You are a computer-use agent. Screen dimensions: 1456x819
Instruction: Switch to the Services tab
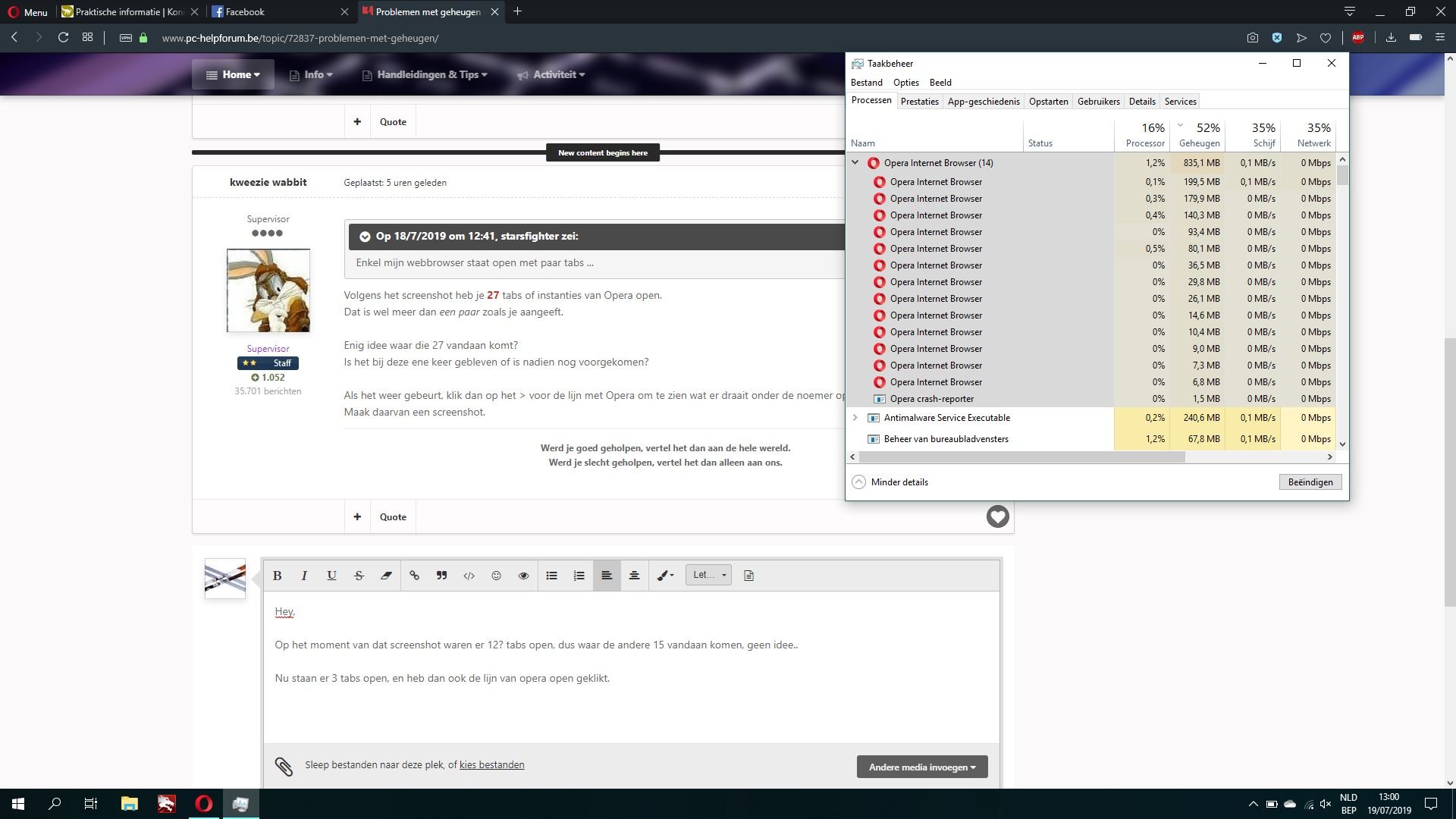(x=1180, y=102)
